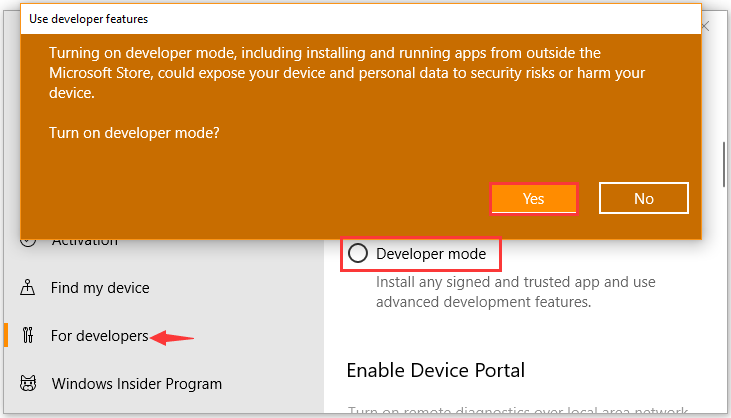
Task: Click the Enable Device Portal heading
Action: click(x=435, y=370)
